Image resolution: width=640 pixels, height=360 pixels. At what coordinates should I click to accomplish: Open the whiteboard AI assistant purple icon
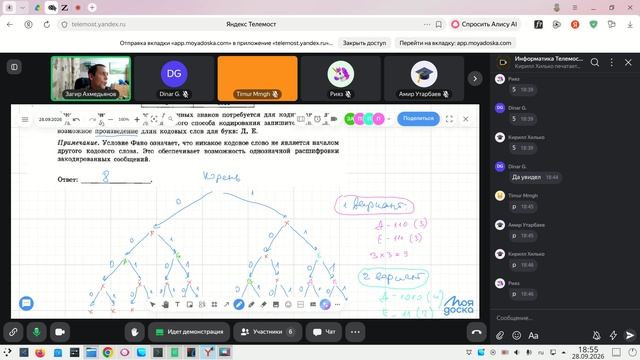(325, 304)
